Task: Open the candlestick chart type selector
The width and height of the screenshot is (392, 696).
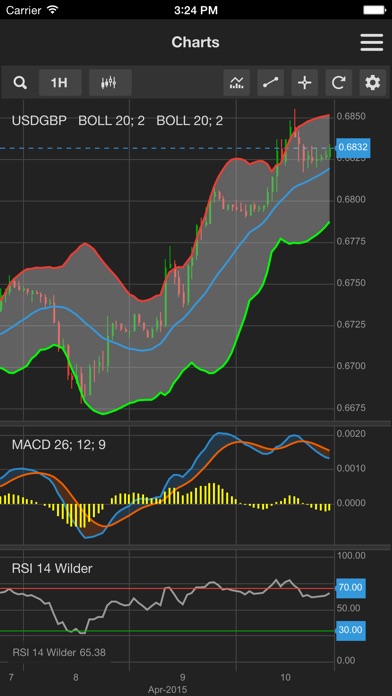Action: (x=110, y=83)
